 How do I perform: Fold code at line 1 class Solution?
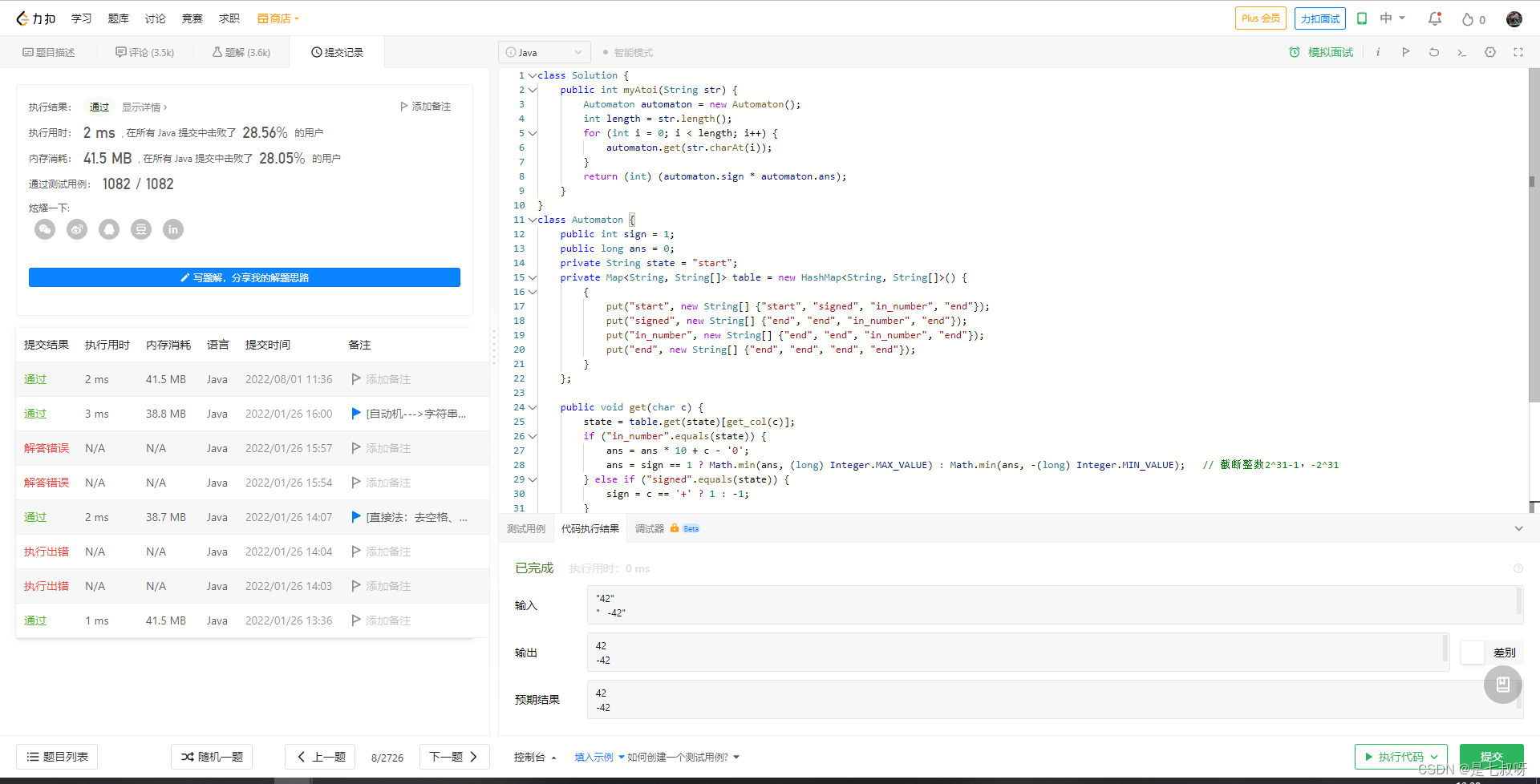(x=533, y=75)
